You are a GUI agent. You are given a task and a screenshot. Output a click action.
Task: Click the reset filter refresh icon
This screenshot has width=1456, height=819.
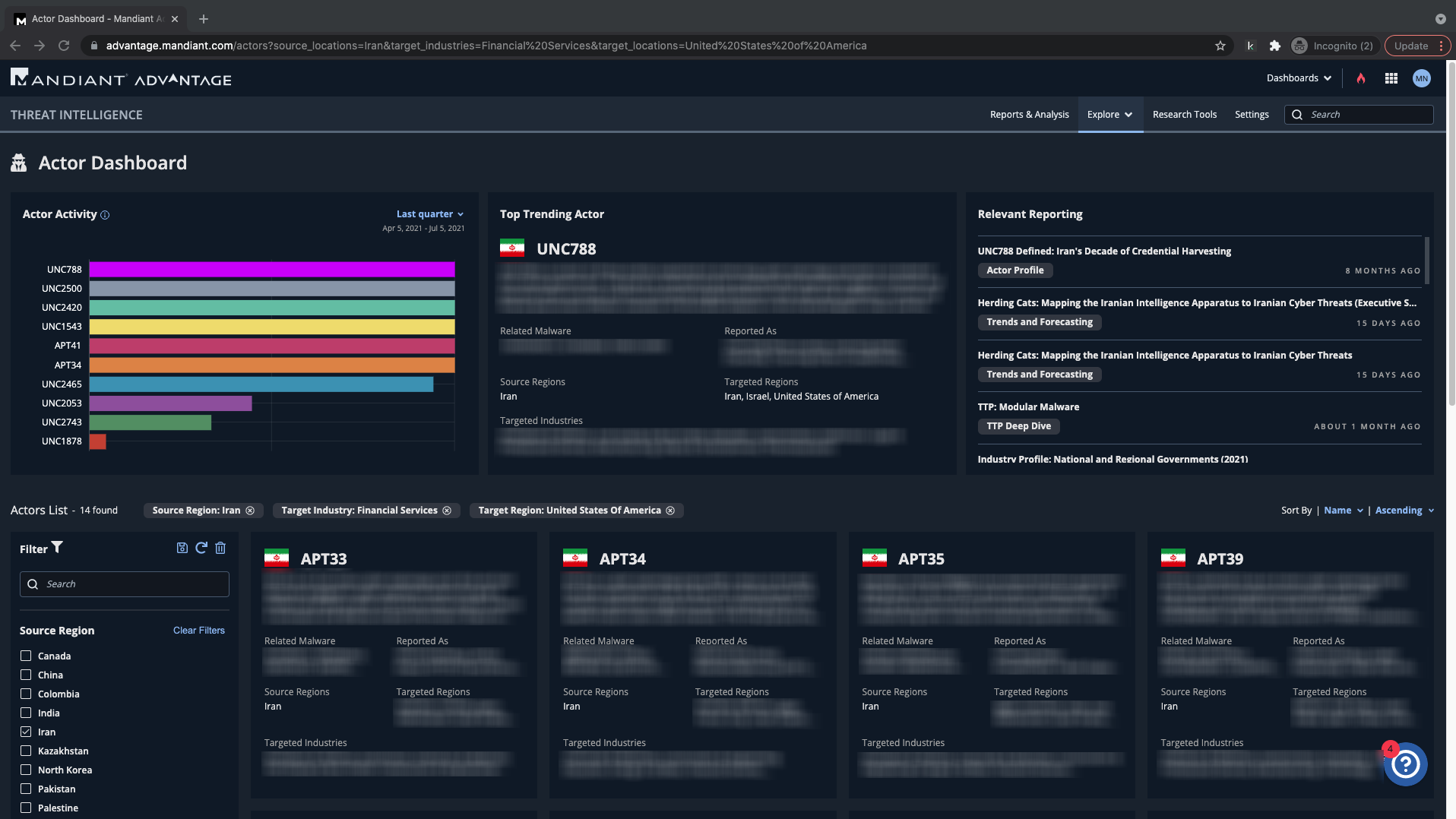click(x=201, y=548)
